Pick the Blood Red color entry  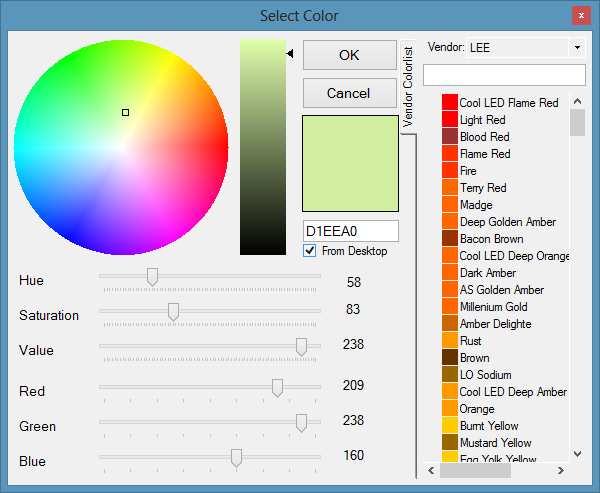pos(484,137)
